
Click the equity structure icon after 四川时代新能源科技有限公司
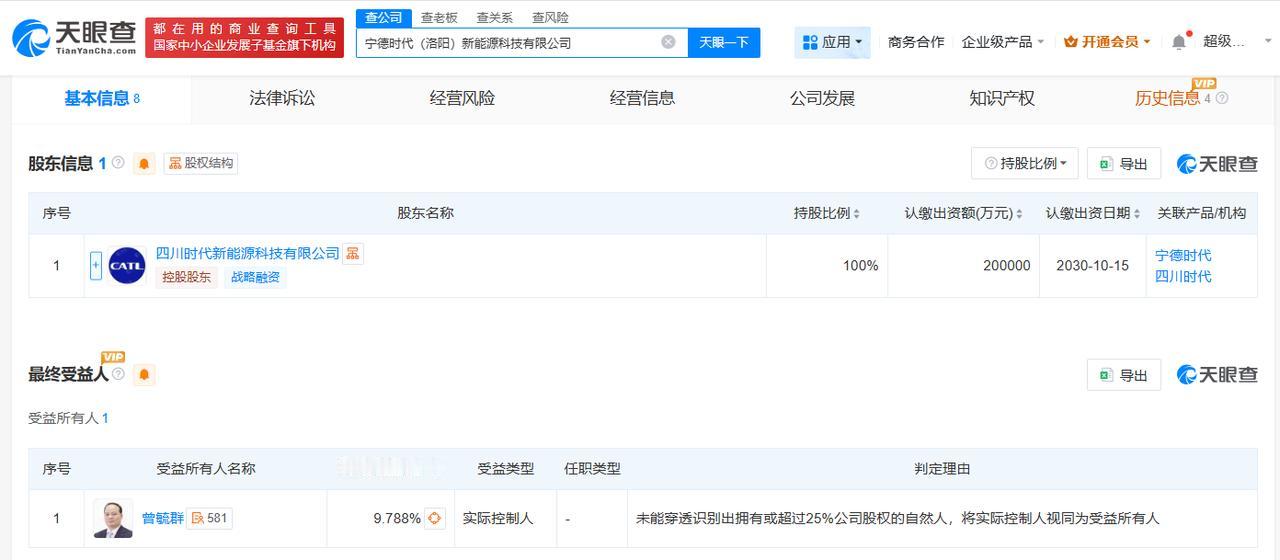pos(353,254)
